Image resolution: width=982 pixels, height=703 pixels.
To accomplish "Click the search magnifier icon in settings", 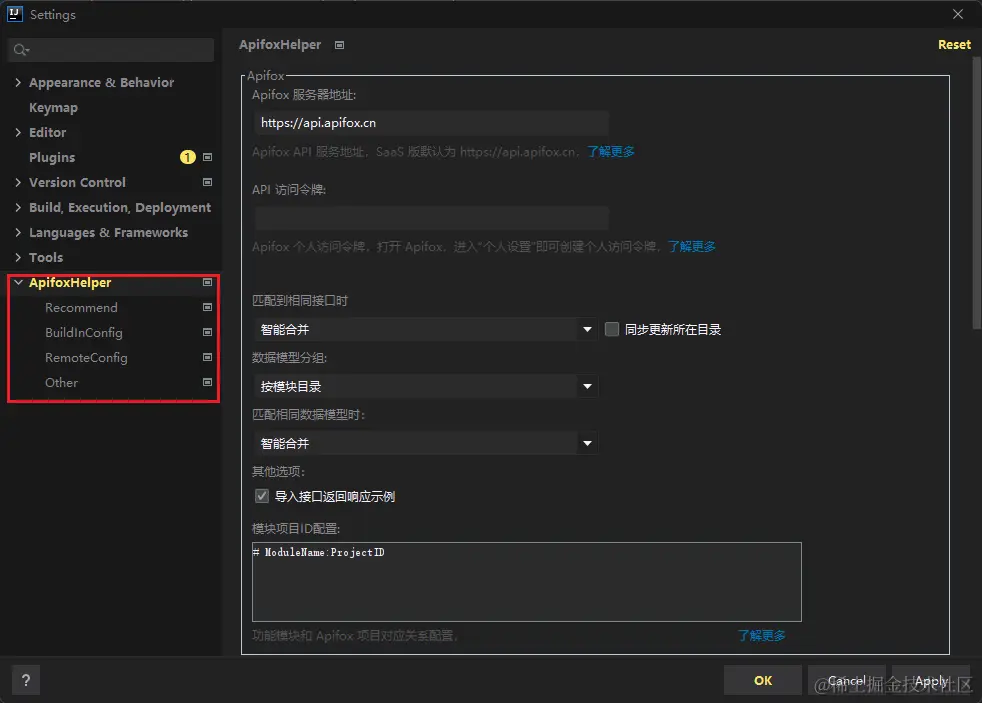I will [x=21, y=50].
